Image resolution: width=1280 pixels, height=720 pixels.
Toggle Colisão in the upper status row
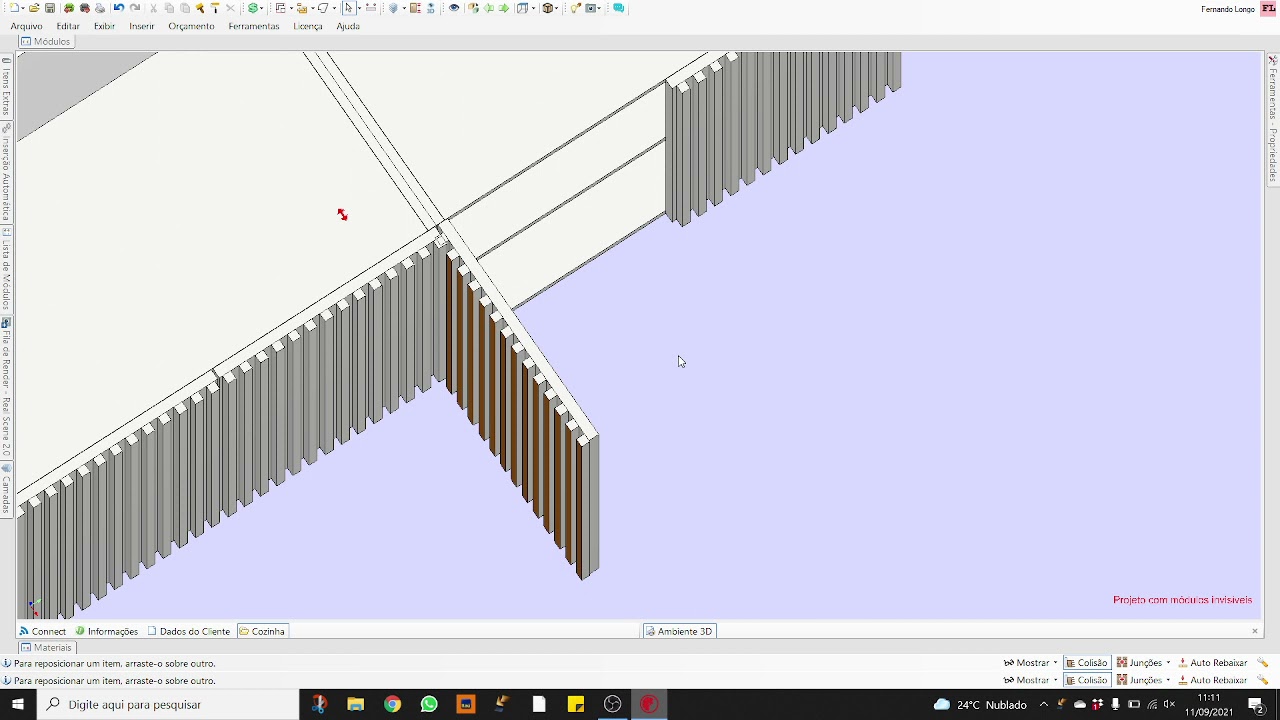coord(1086,663)
